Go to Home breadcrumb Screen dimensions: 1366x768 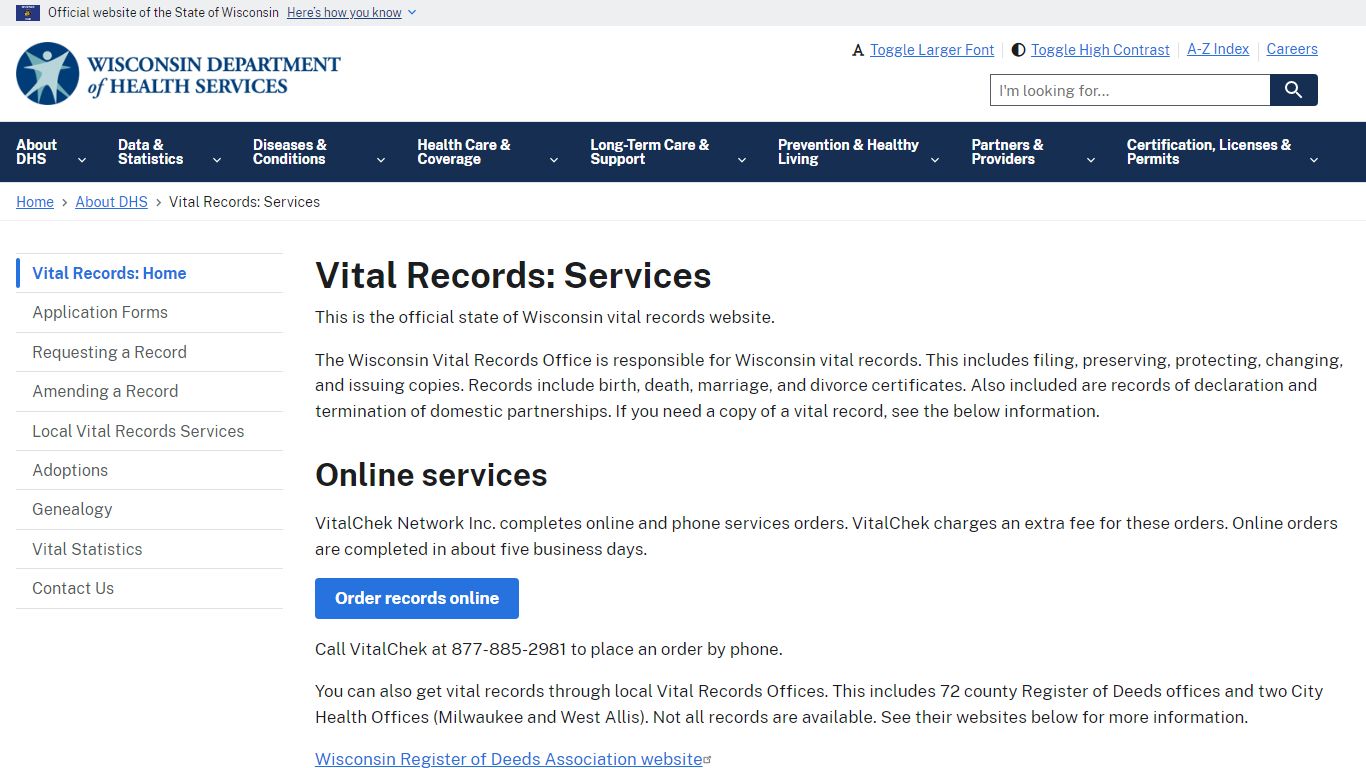(35, 202)
